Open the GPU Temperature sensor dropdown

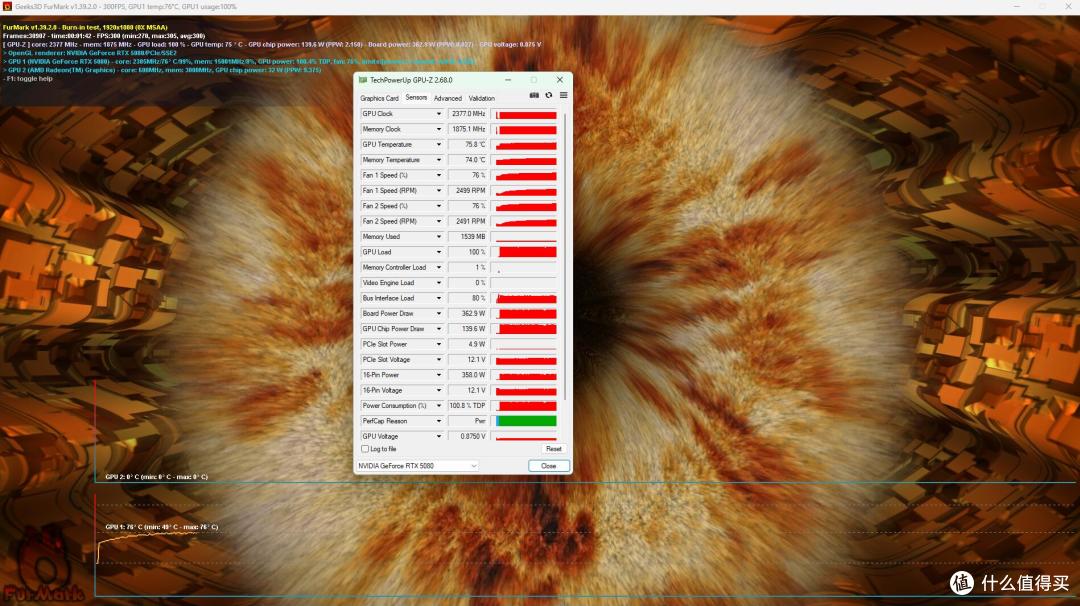pyautogui.click(x=439, y=145)
